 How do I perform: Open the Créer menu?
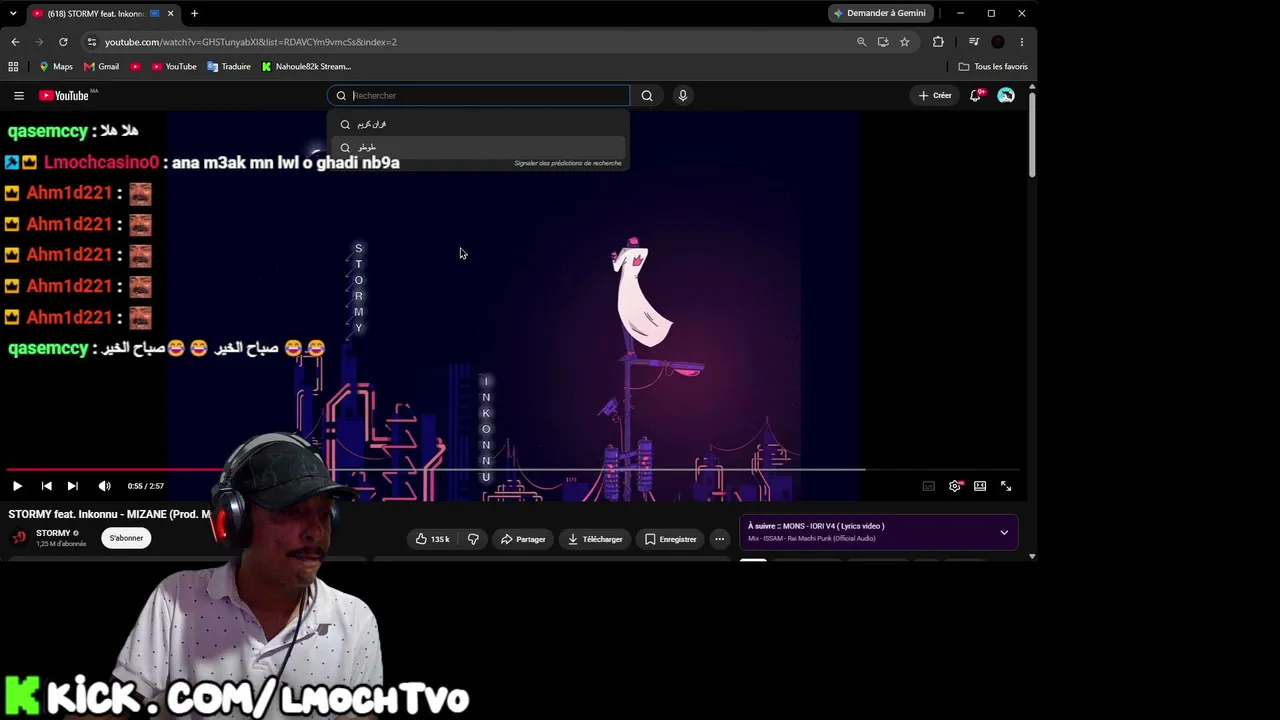click(935, 96)
